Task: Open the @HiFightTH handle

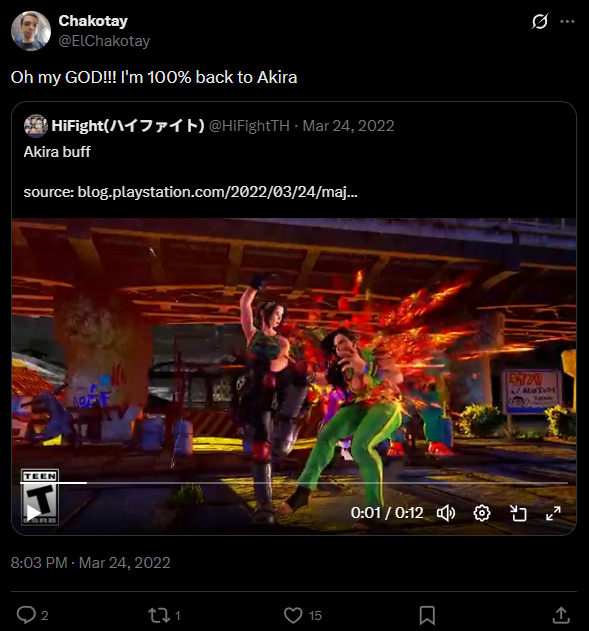Action: (x=249, y=126)
